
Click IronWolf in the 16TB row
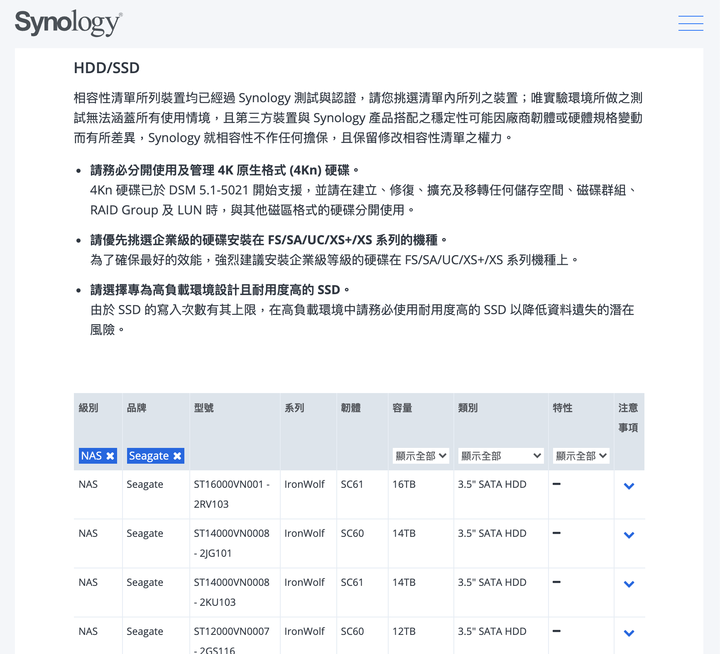click(x=304, y=485)
